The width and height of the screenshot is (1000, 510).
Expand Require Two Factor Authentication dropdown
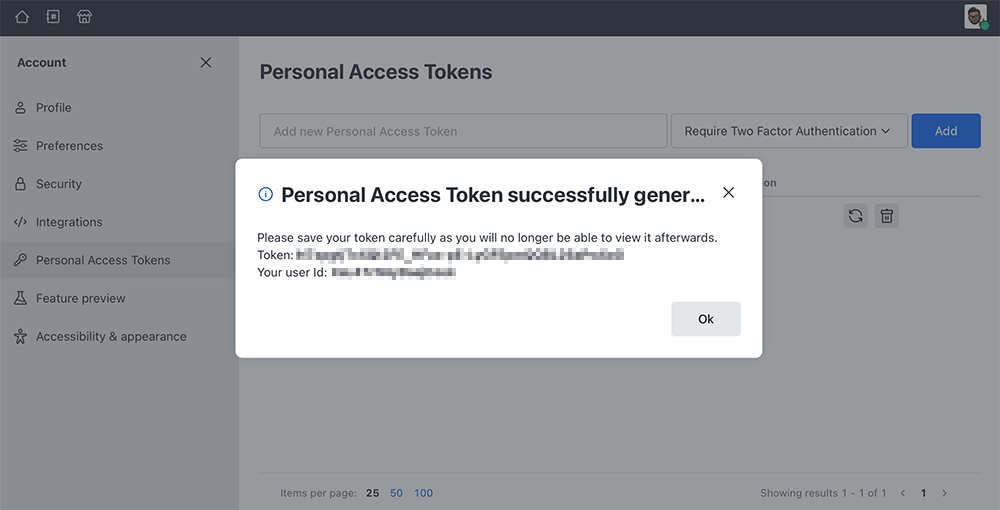tap(789, 131)
